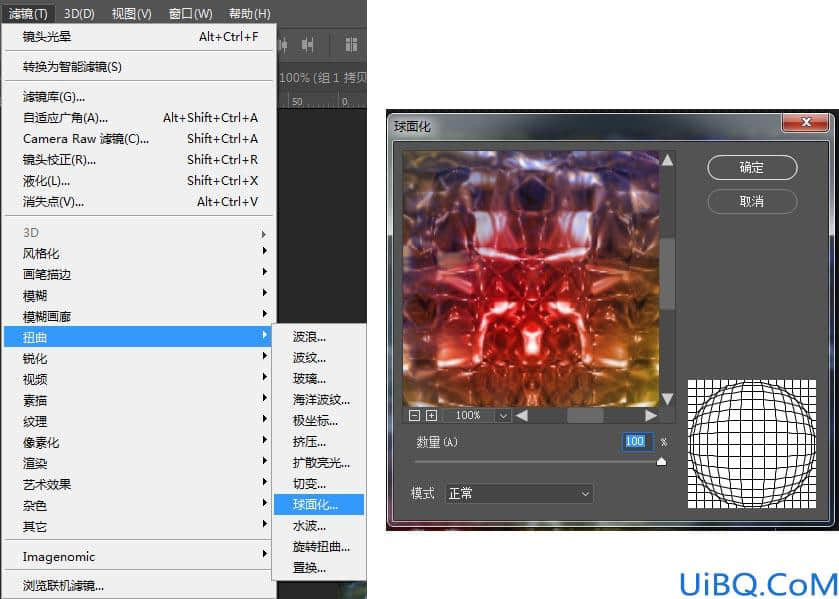Click the align center options bar icon
This screenshot has height=599, width=839.
click(x=307, y=44)
